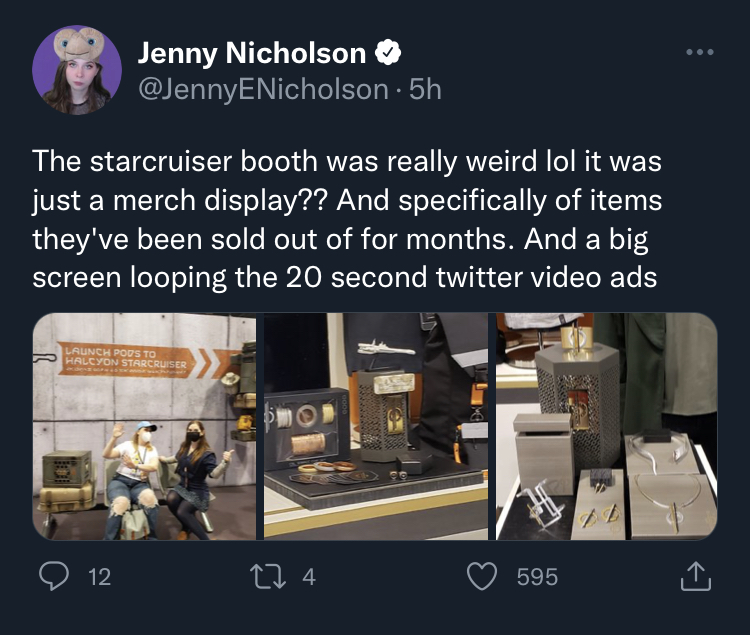
Task: Open the three-dot more options menu
Action: point(700,52)
